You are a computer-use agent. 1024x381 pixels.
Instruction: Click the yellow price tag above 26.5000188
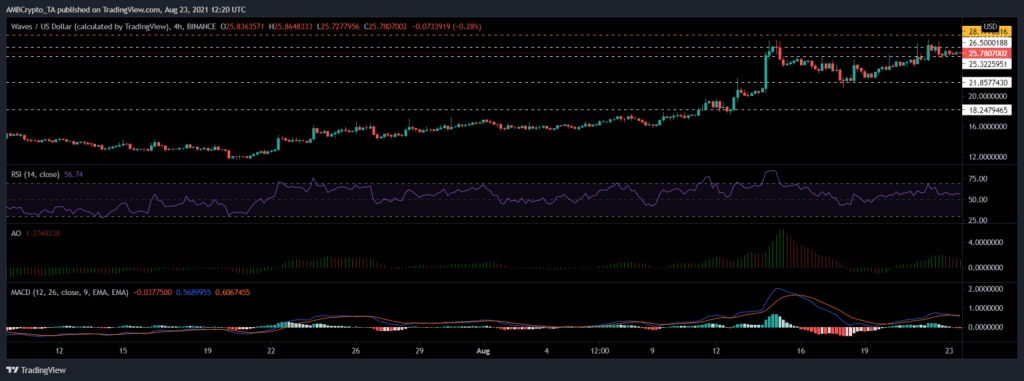[989, 32]
